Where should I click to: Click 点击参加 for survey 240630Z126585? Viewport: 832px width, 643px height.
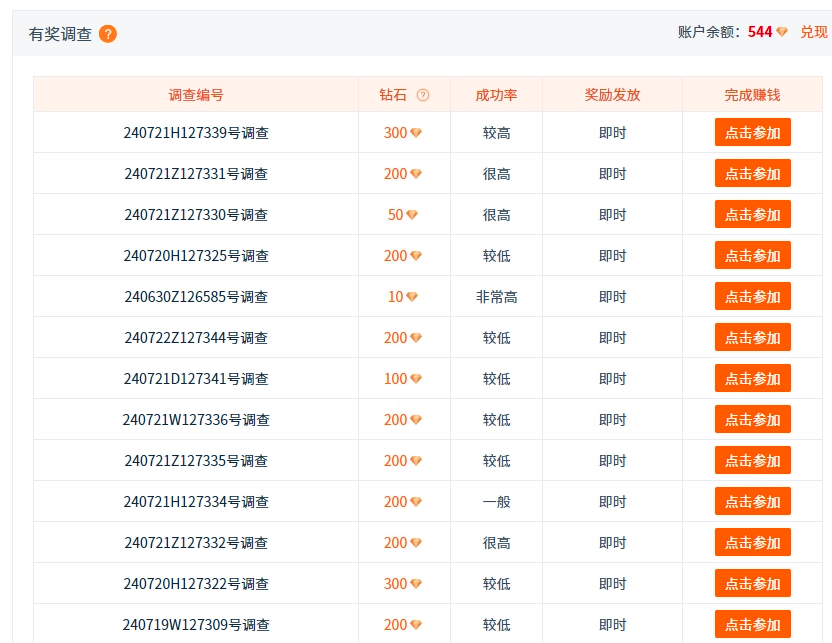coord(752,296)
